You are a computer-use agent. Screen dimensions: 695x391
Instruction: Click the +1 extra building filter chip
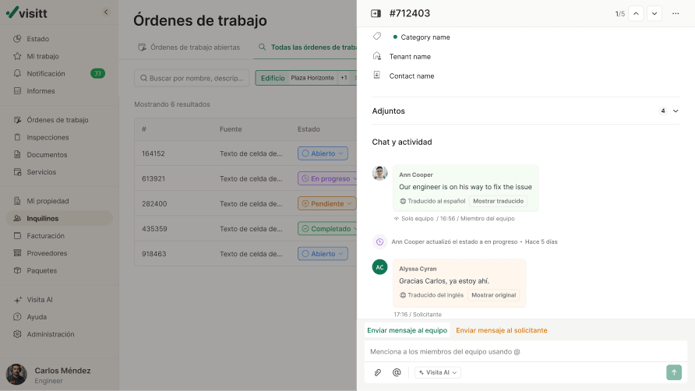point(344,78)
